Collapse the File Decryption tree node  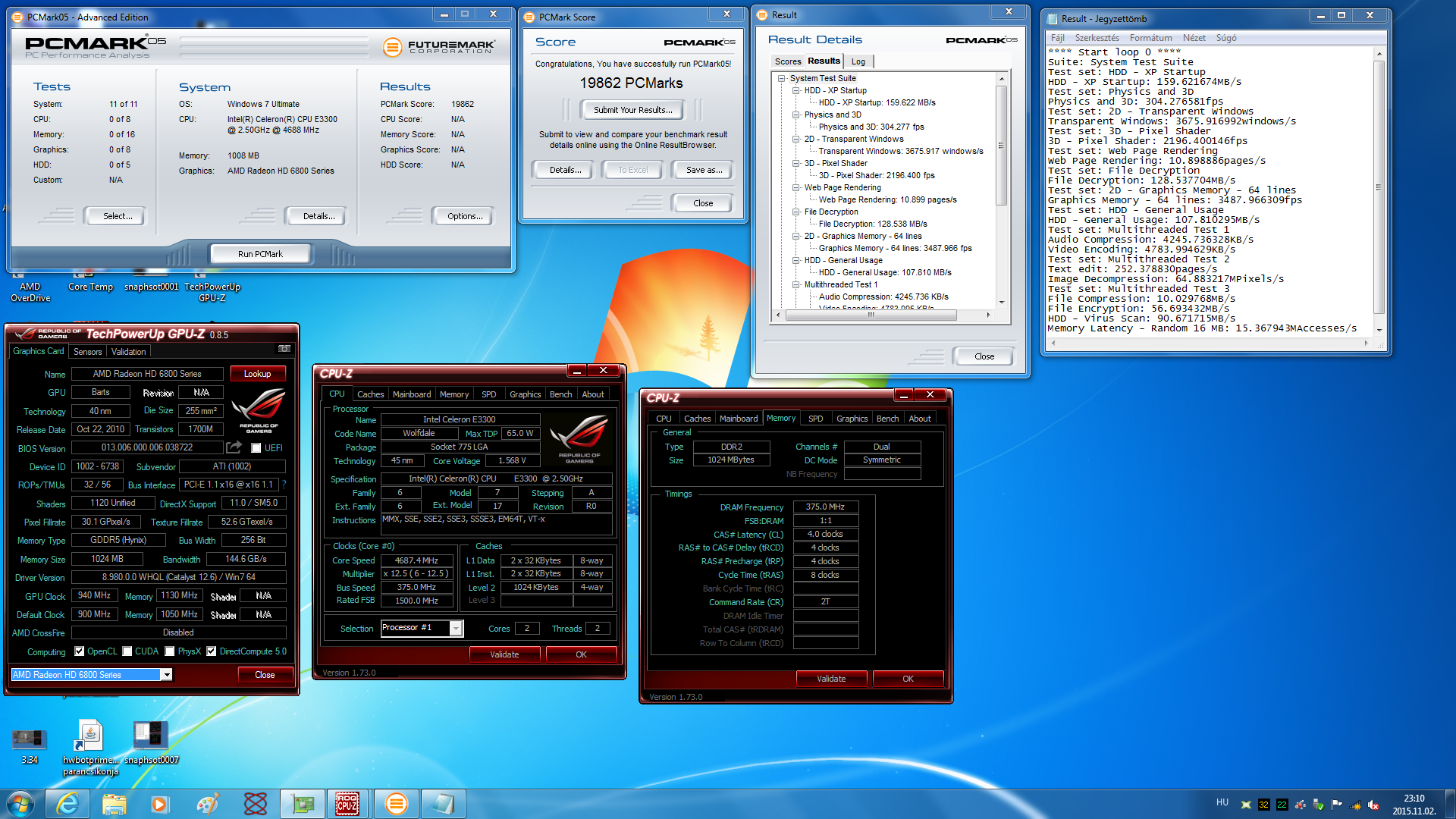pyautogui.click(x=796, y=212)
